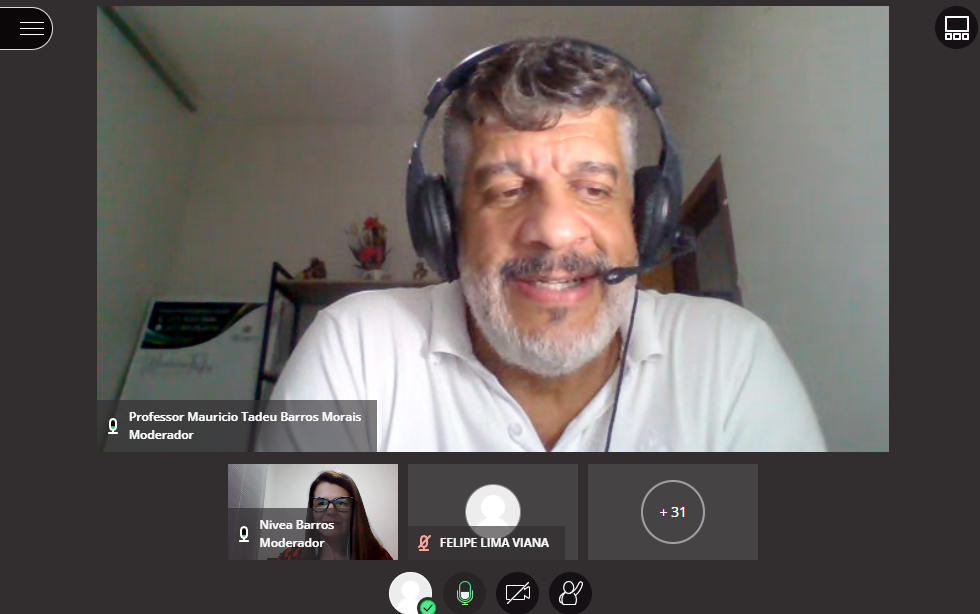
Task: Click Moderador label under Professor Mauricio
Action: click(161, 436)
